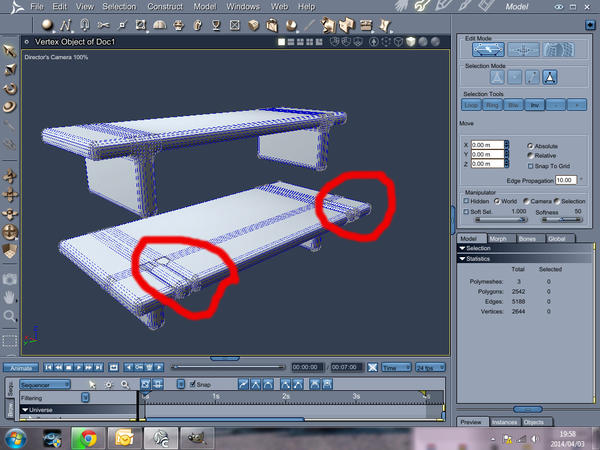Viewport: 600px width, 450px height.
Task: Switch to the first Edit Mode button
Action: (x=488, y=50)
